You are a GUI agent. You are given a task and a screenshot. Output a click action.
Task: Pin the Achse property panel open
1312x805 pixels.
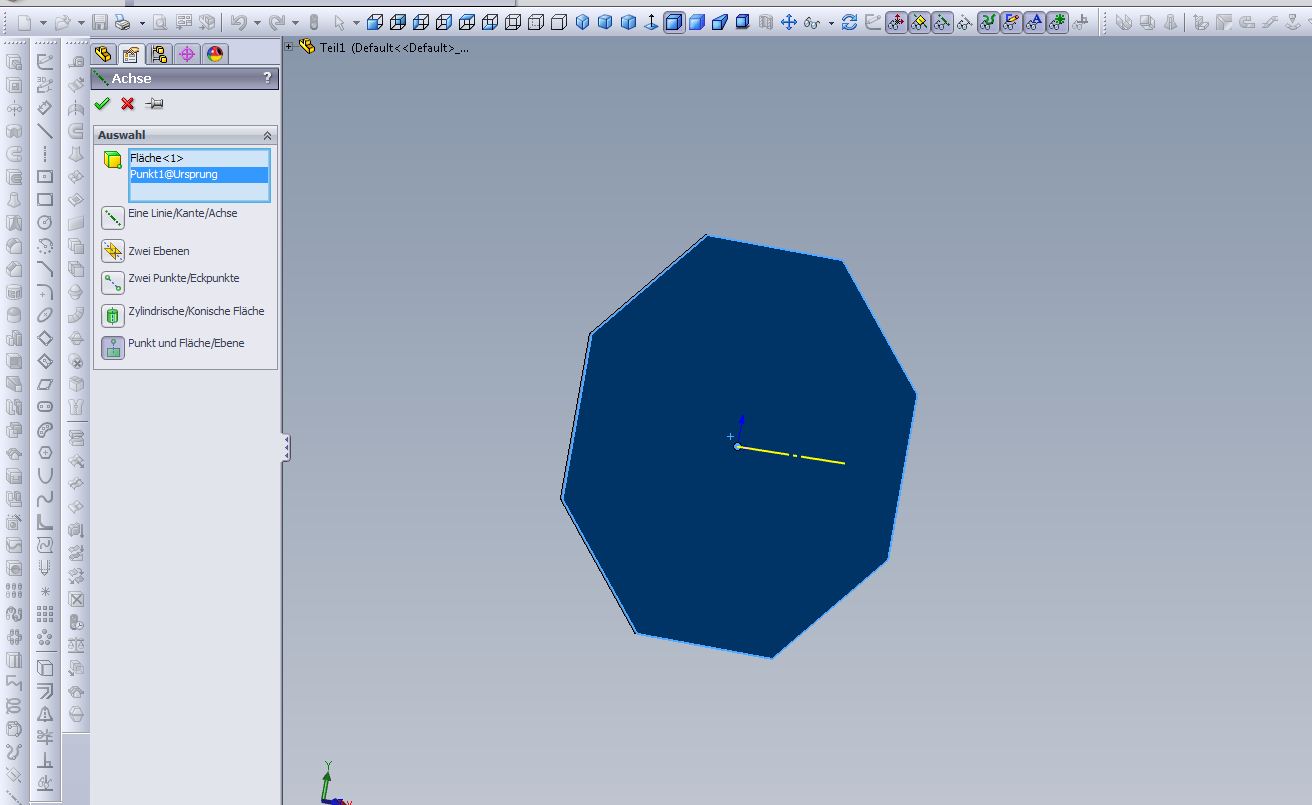point(154,104)
